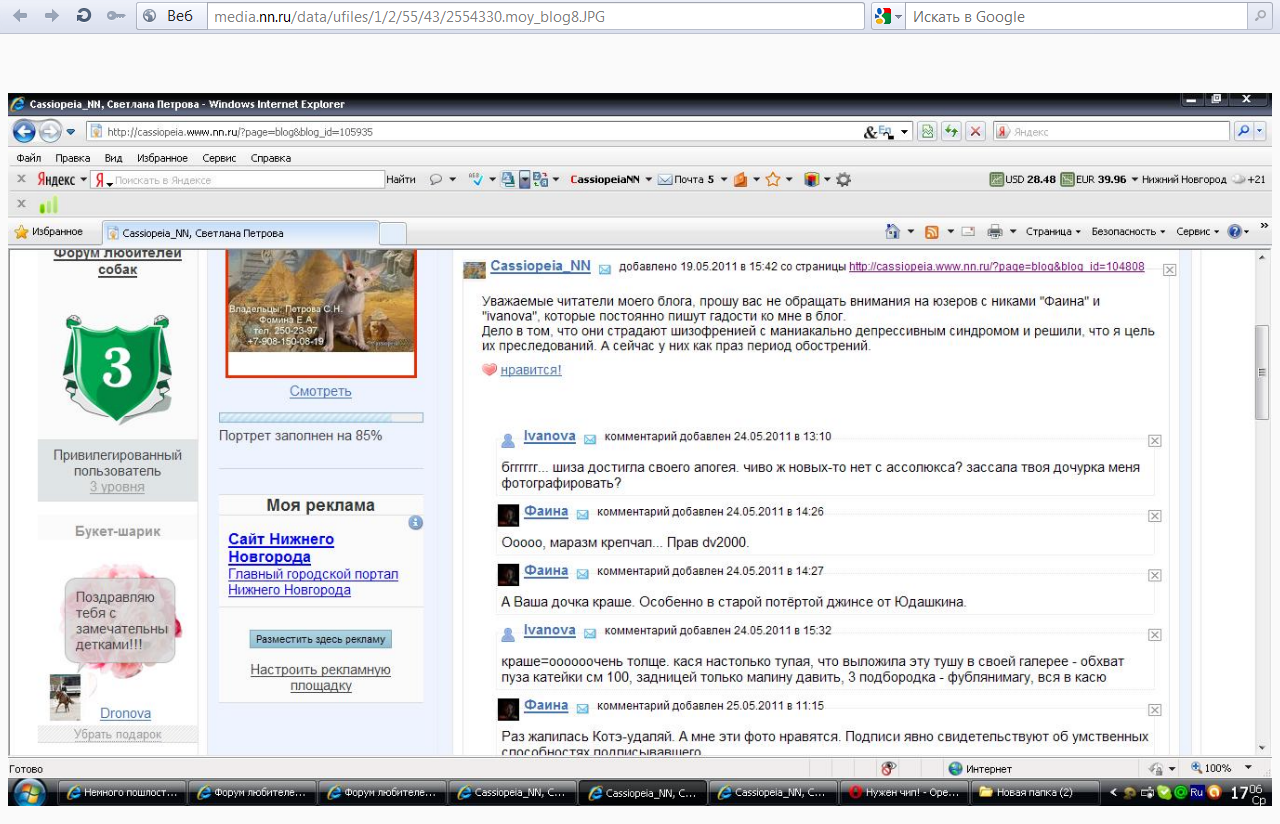Image resolution: width=1280 pixels, height=824 pixels.
Task: Open the Сервис command bar dropdown
Action: tap(1198, 232)
